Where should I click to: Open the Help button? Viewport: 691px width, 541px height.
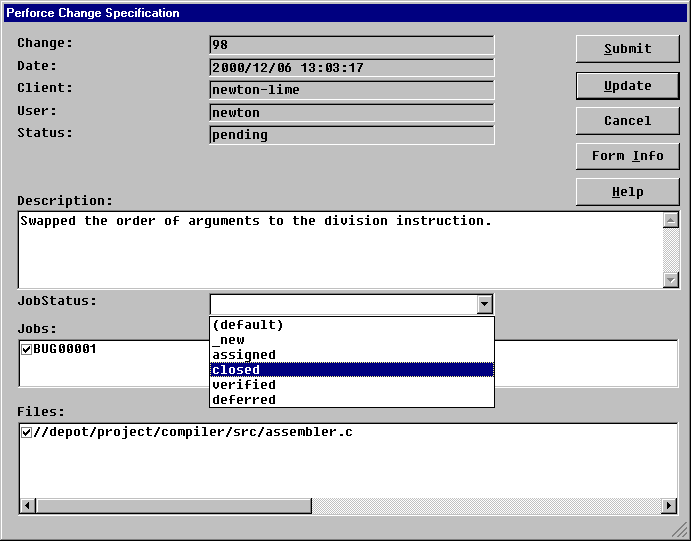click(x=627, y=192)
